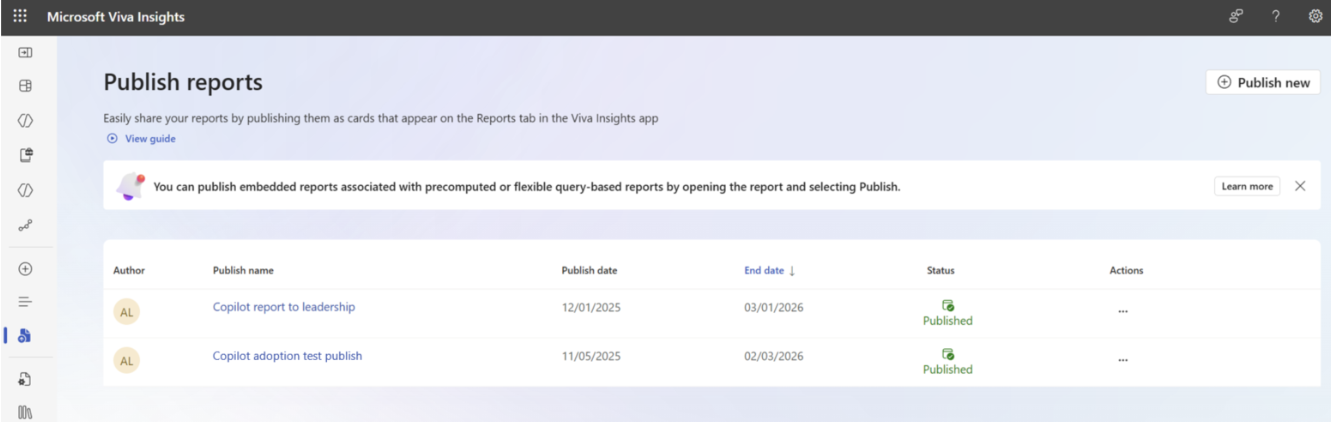The width and height of the screenshot is (1331, 422).
Task: Click the help question mark icon
Action: (1277, 17)
